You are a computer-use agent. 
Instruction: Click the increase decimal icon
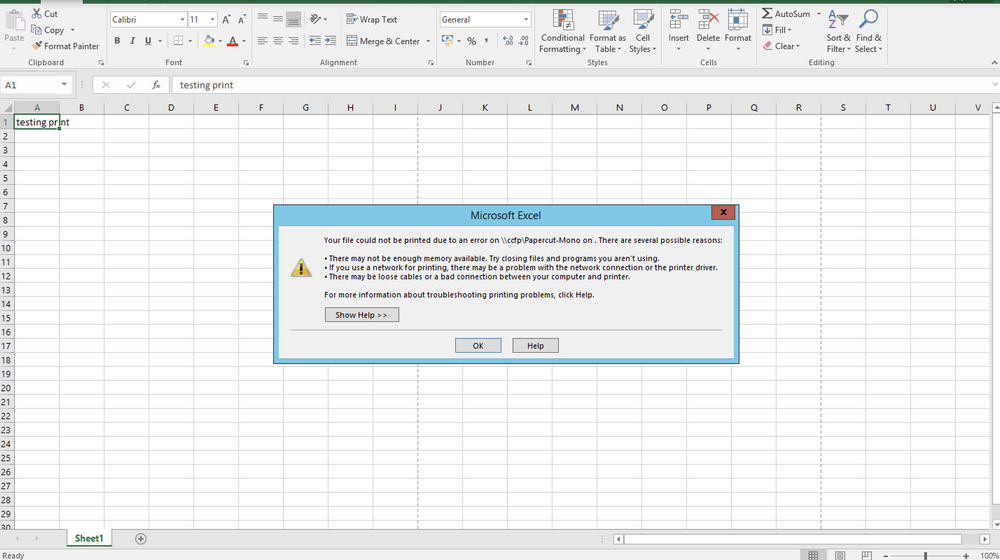tap(508, 41)
